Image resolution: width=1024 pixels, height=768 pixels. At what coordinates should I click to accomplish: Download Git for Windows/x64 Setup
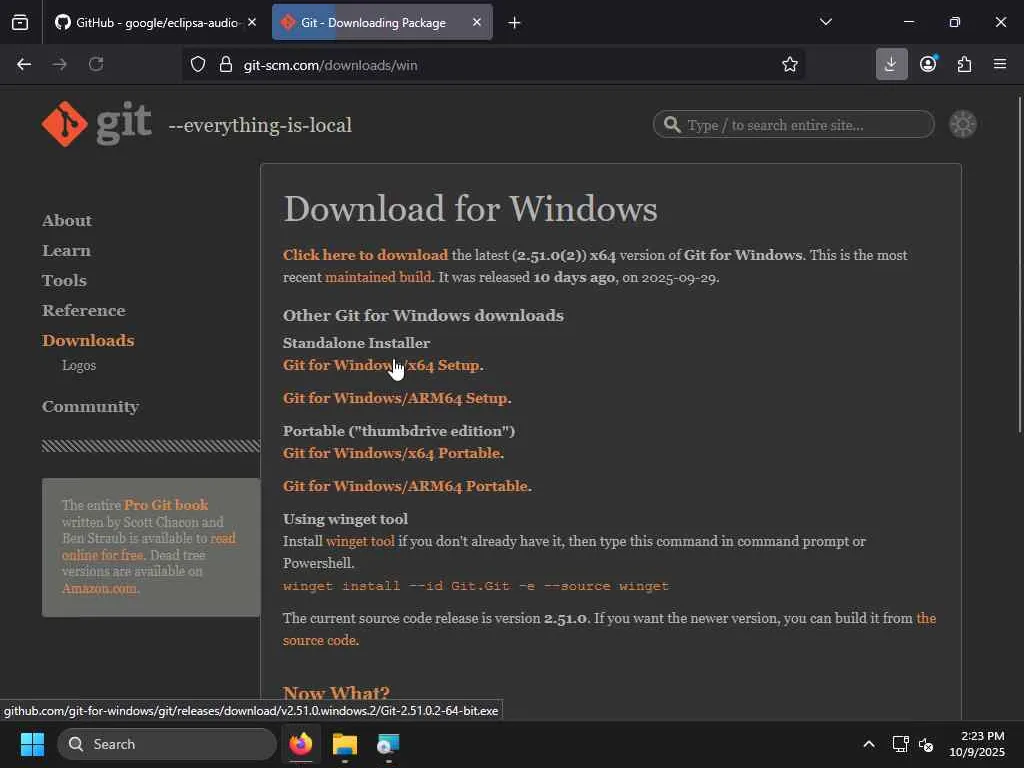(381, 365)
